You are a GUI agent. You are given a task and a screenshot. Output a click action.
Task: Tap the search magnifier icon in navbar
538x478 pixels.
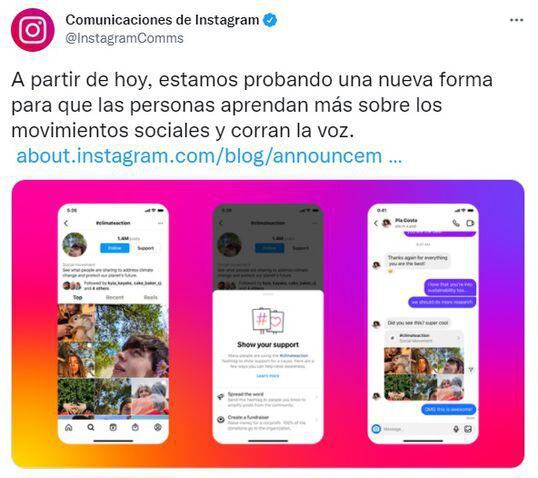91,427
